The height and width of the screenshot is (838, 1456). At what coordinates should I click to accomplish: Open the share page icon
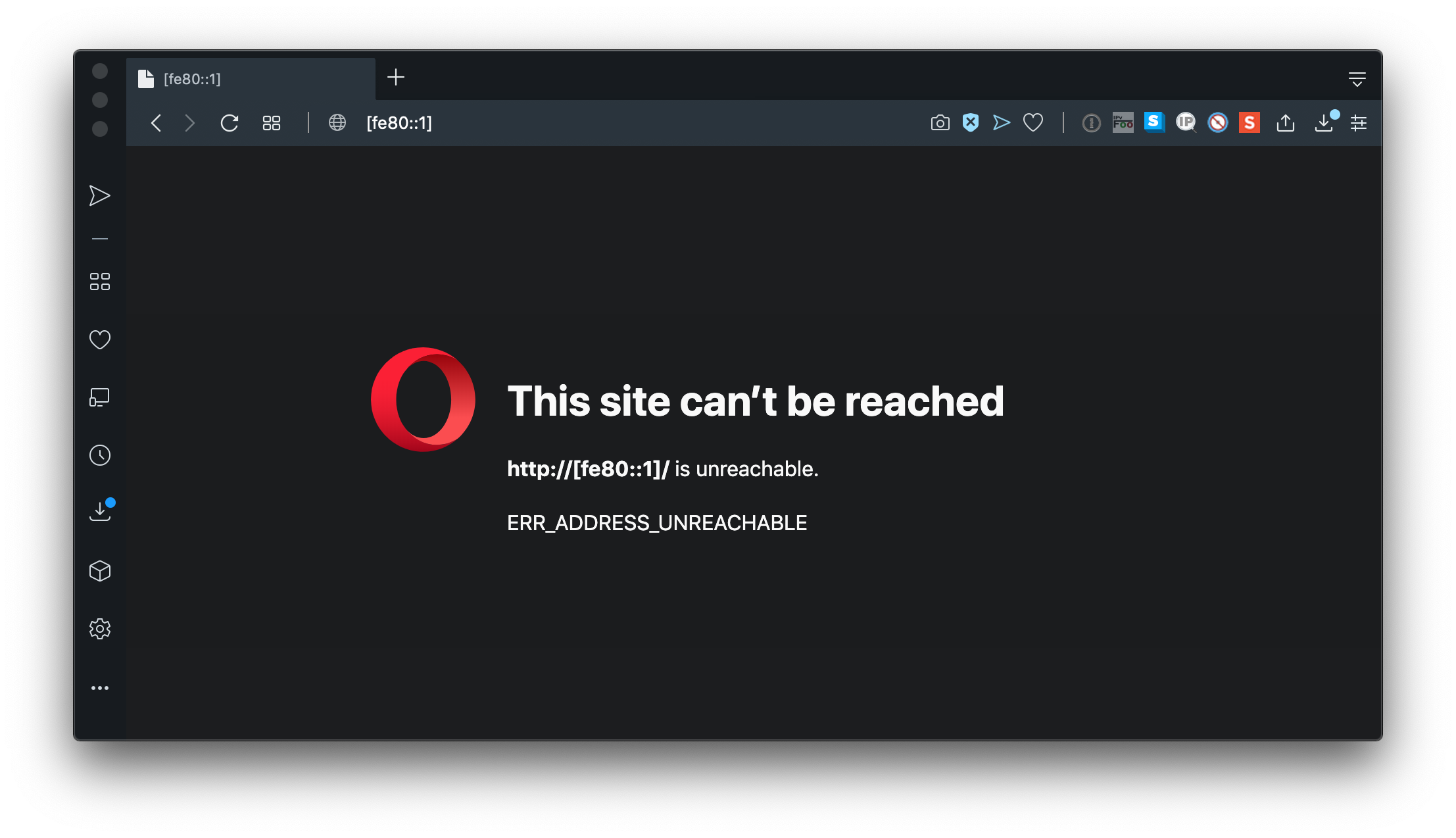click(x=1286, y=123)
